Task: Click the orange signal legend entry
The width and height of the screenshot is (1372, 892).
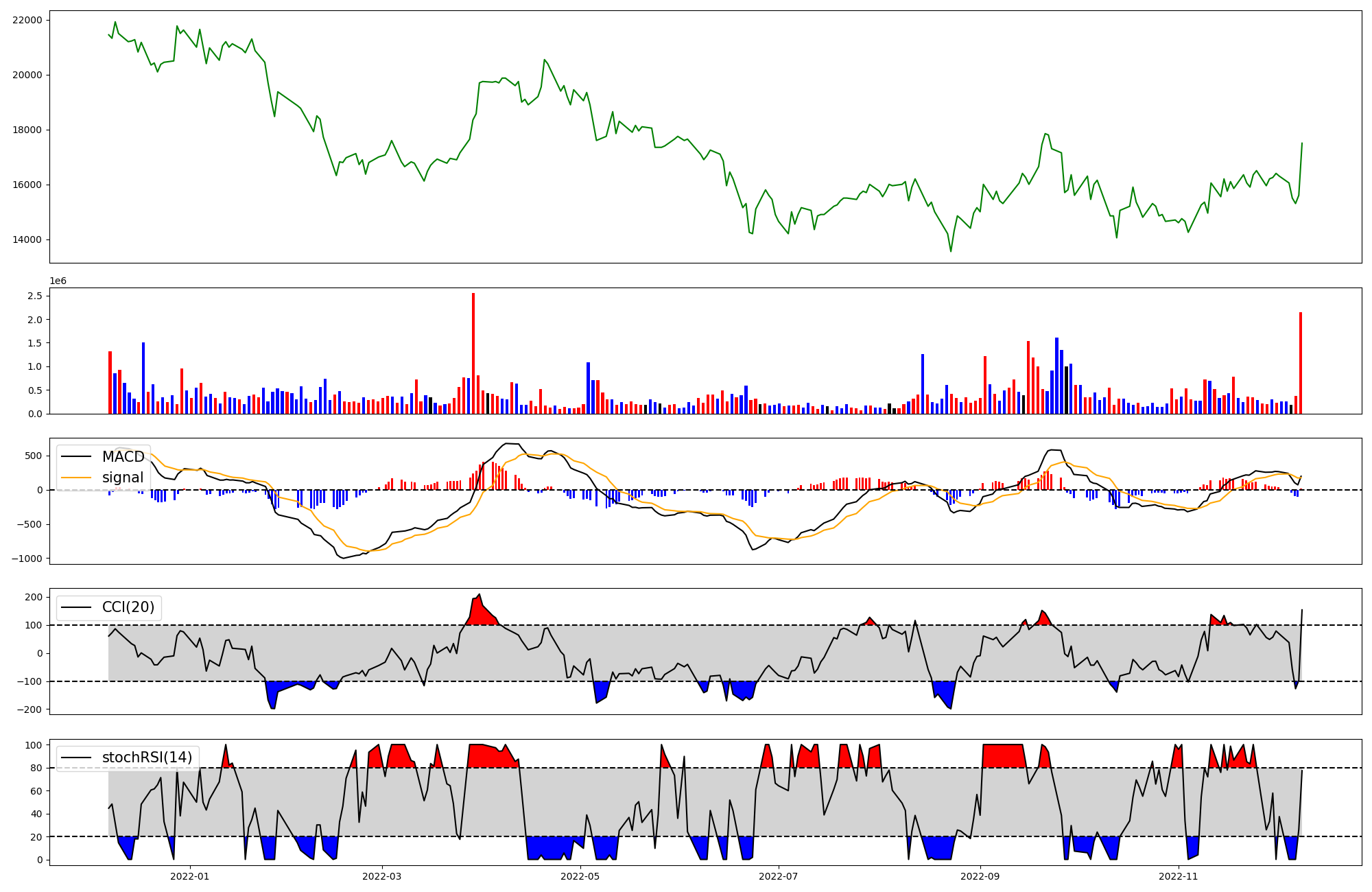Action: tap(122, 478)
